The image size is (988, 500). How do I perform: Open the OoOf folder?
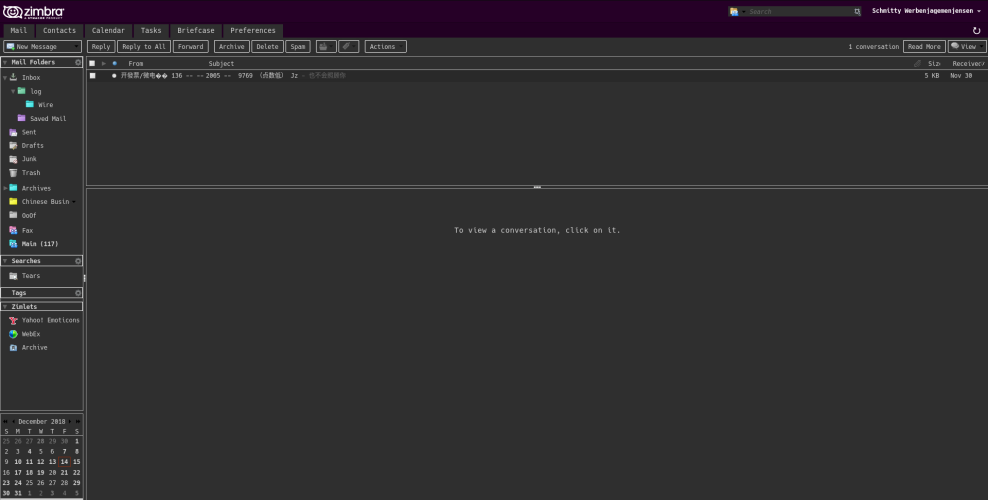click(29, 215)
